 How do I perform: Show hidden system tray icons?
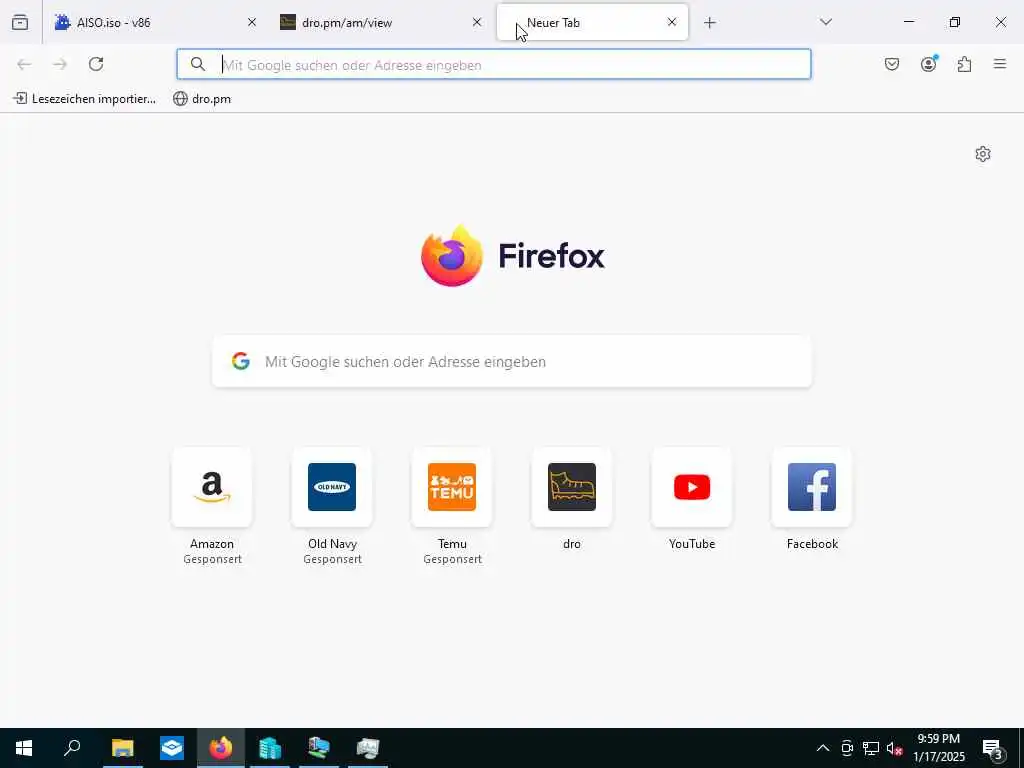click(x=823, y=748)
